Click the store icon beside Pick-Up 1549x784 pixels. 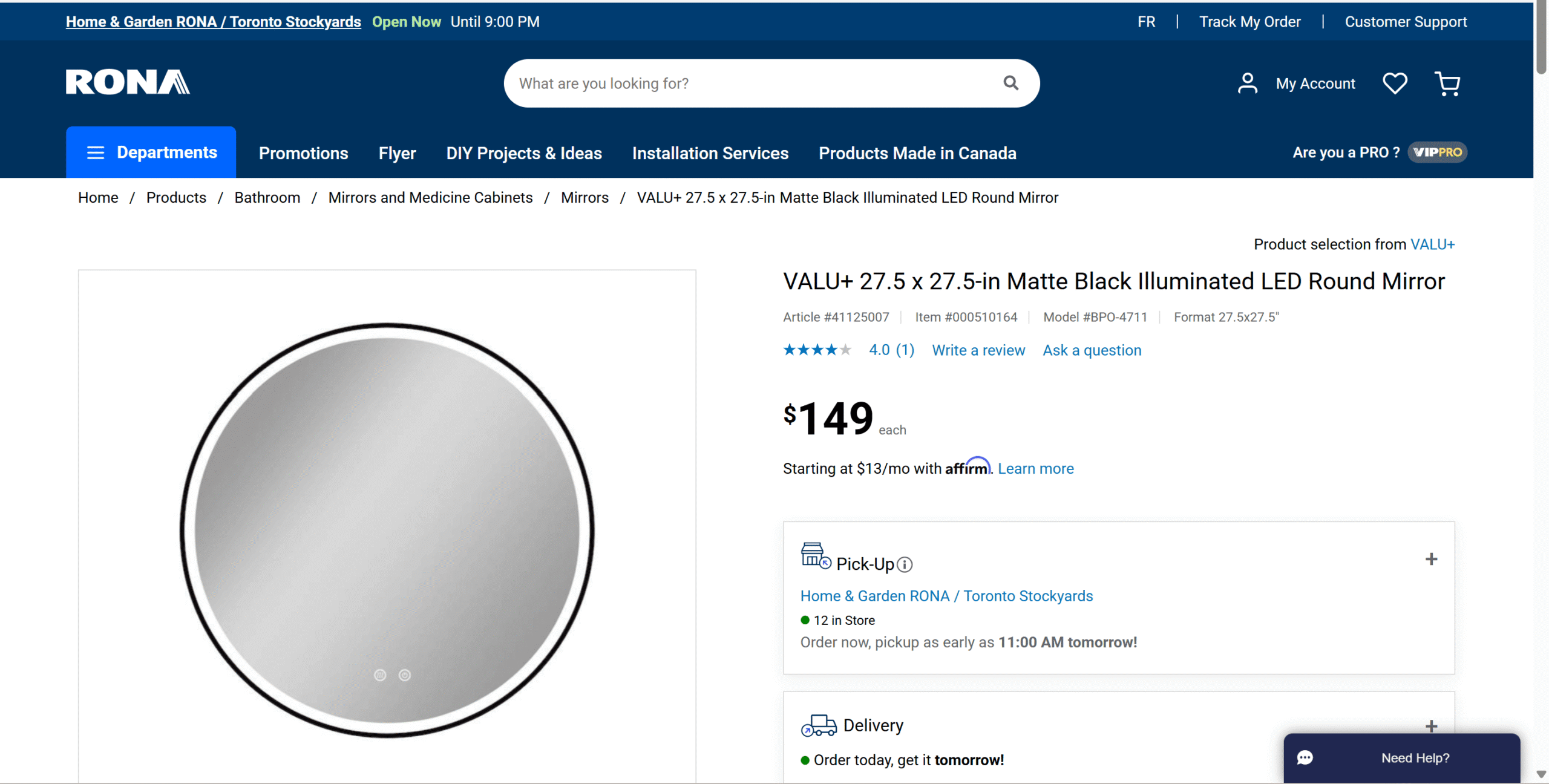814,556
